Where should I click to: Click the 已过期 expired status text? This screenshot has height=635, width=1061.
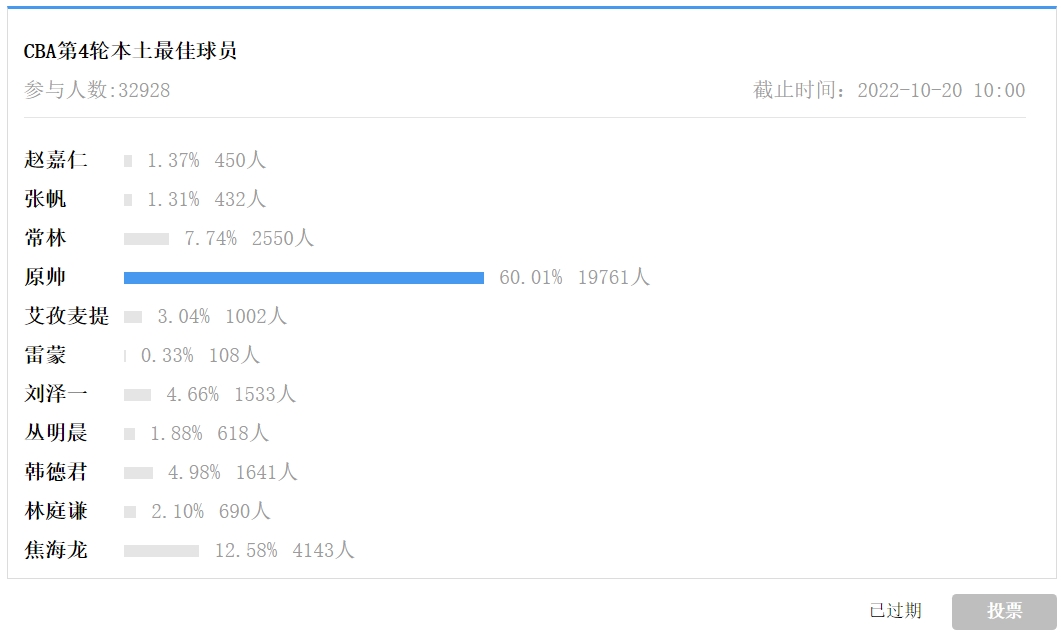pos(895,611)
